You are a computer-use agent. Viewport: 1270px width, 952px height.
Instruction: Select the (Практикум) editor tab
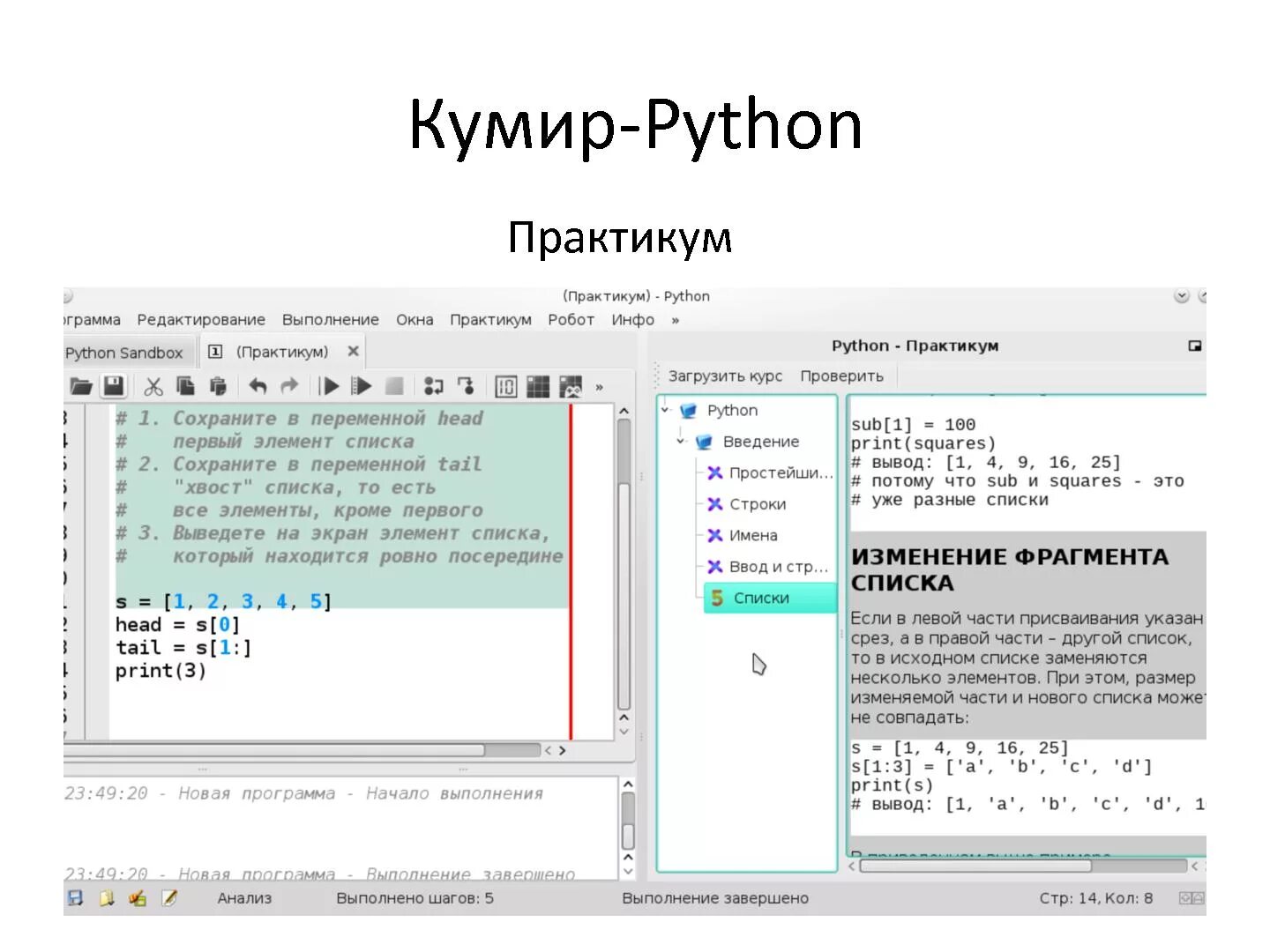282,352
